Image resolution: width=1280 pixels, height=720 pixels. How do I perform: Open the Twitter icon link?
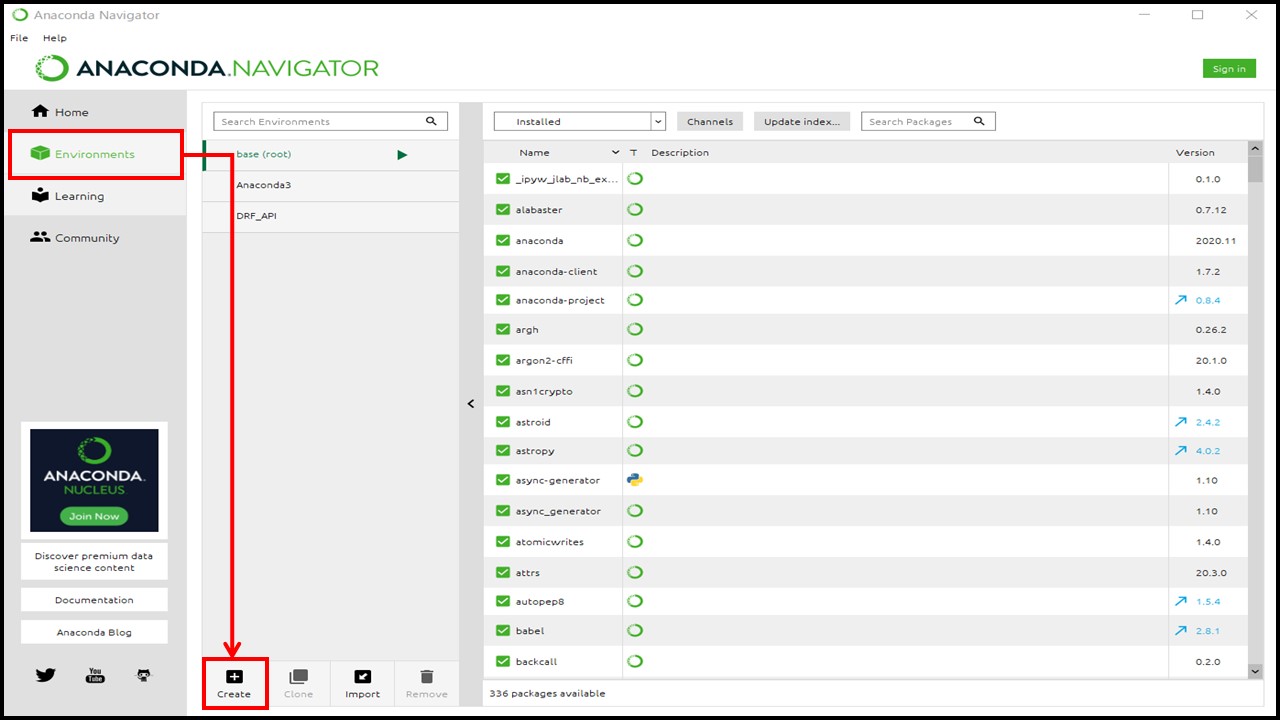pos(46,675)
